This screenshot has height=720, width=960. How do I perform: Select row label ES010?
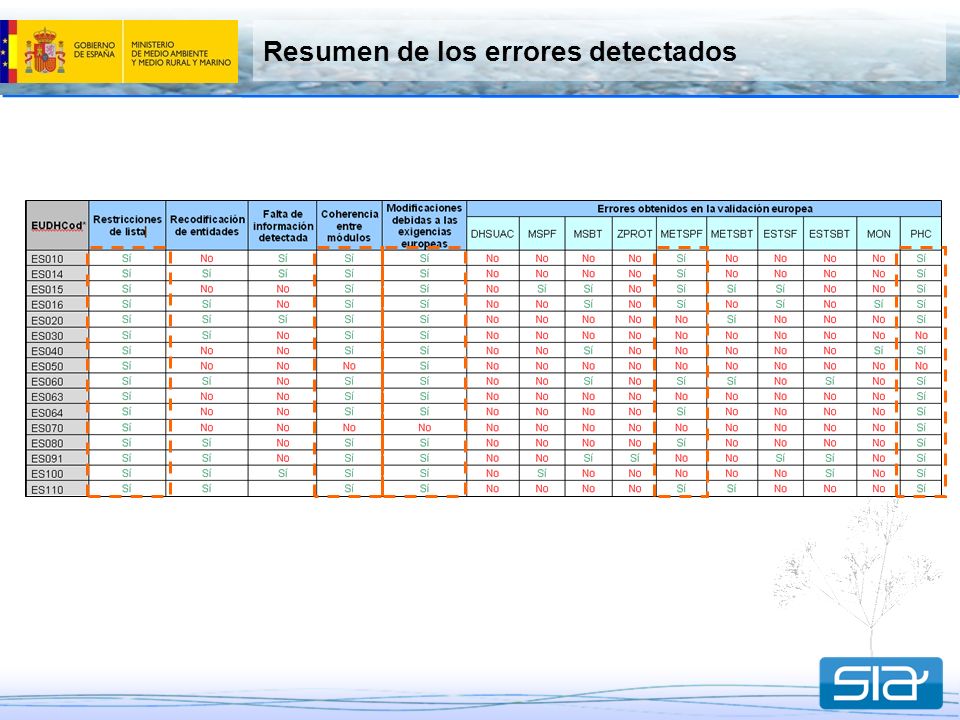pyautogui.click(x=47, y=258)
